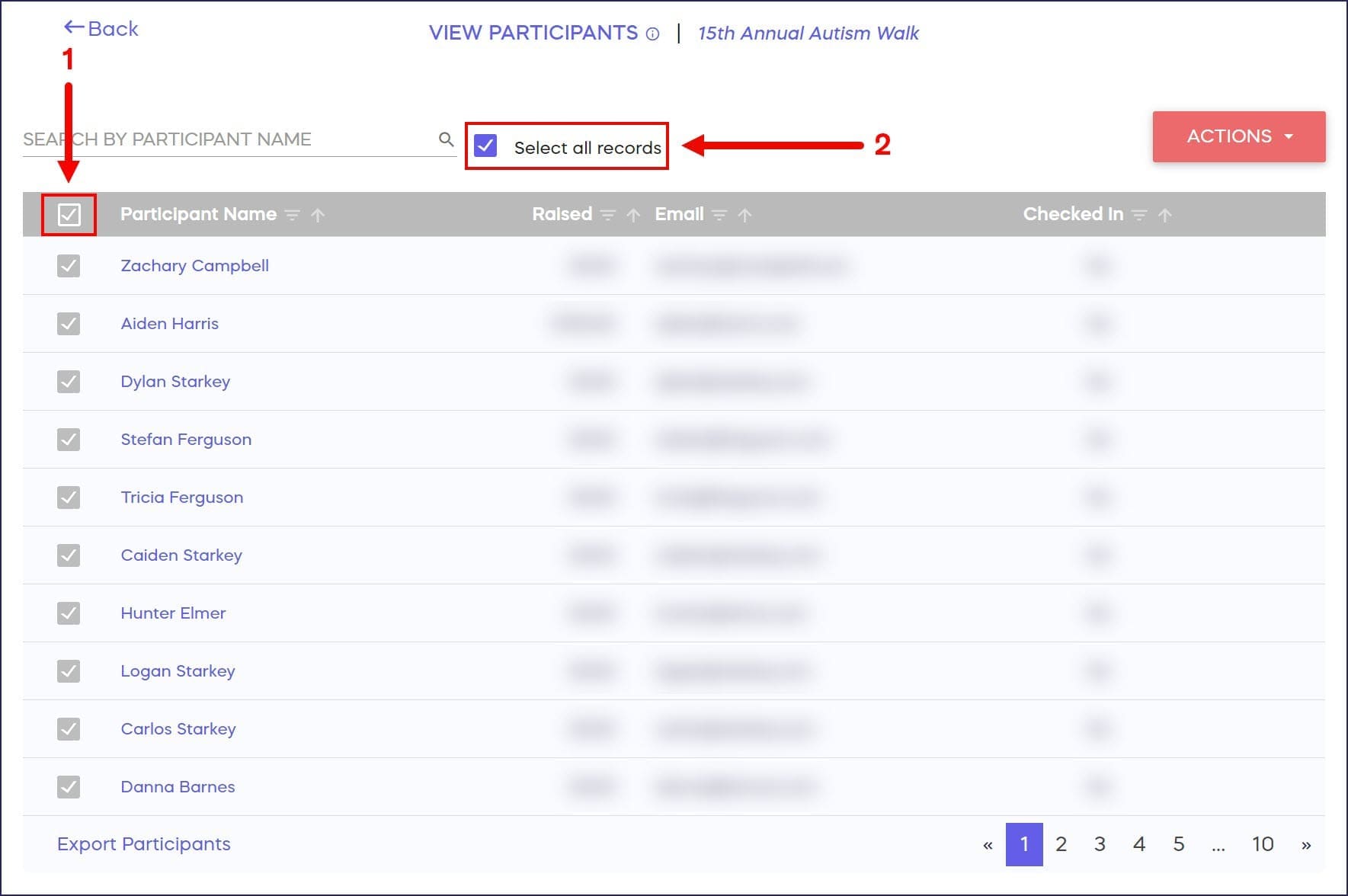Uncheck the Select all records checkbox
The height and width of the screenshot is (896, 1348).
click(x=485, y=146)
